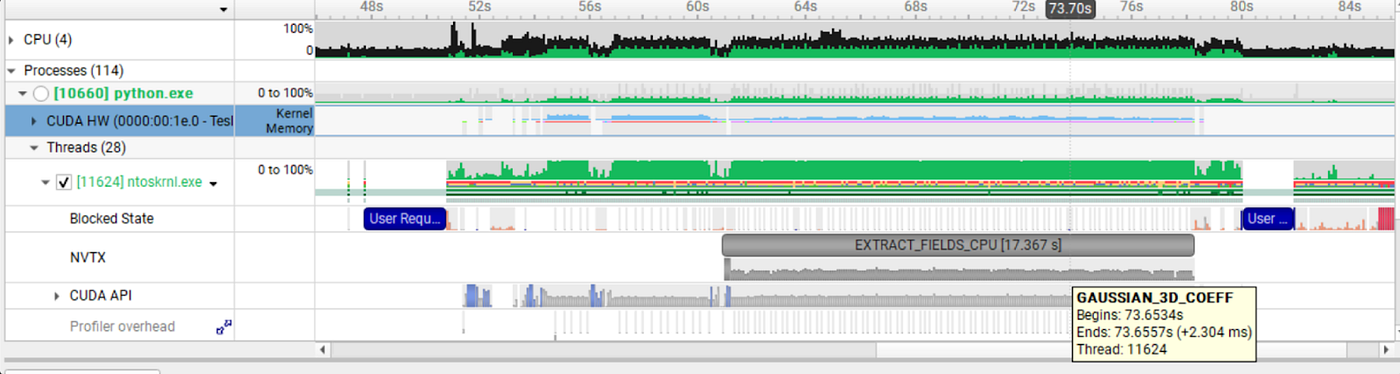Collapse the python.exe process row

point(22,93)
